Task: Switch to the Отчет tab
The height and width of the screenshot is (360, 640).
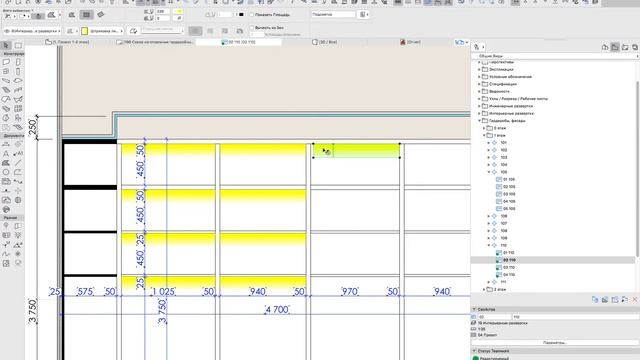Action: tap(410, 42)
